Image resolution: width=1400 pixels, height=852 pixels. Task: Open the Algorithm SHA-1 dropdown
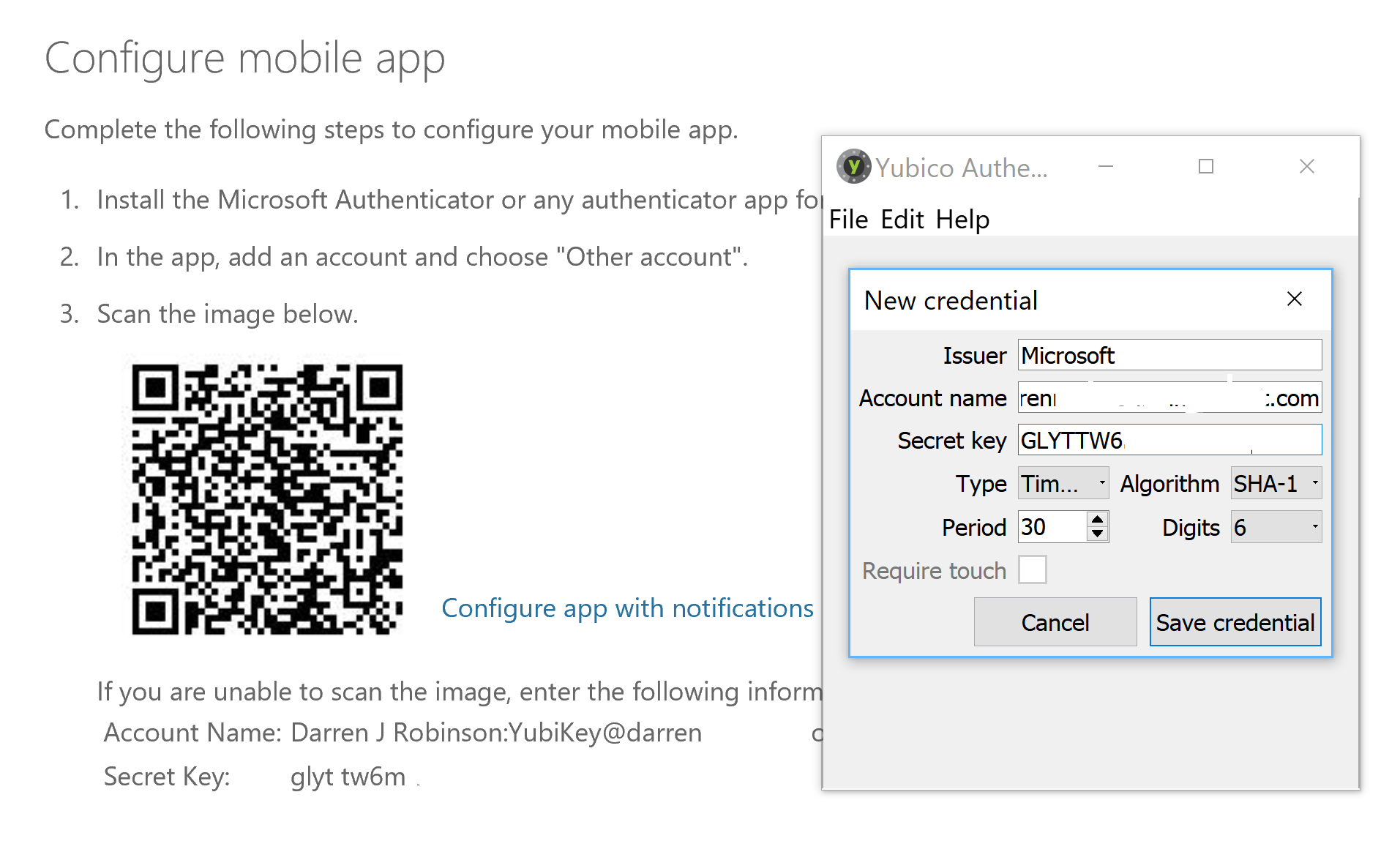coord(1276,483)
